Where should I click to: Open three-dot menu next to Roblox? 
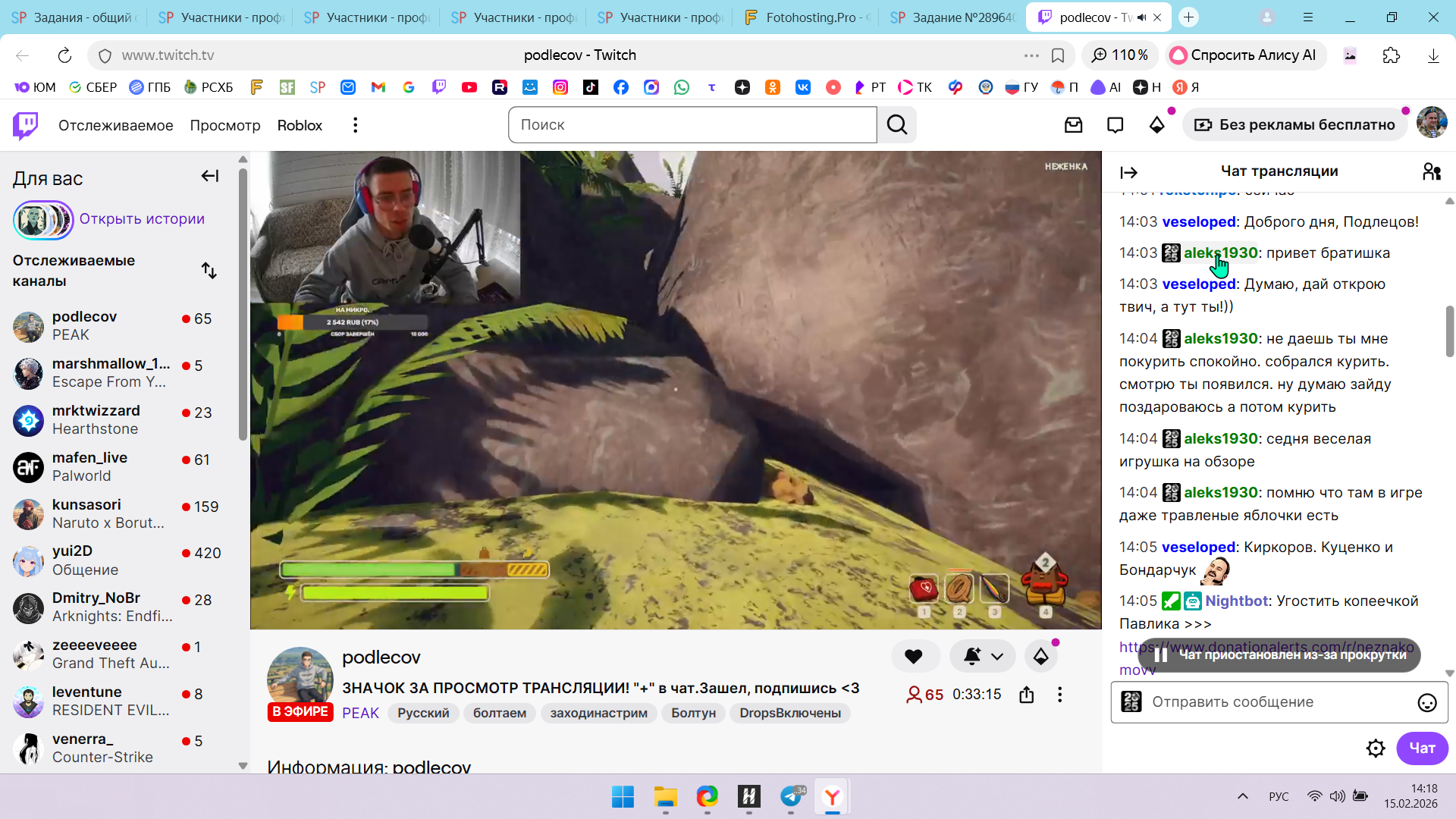point(355,125)
